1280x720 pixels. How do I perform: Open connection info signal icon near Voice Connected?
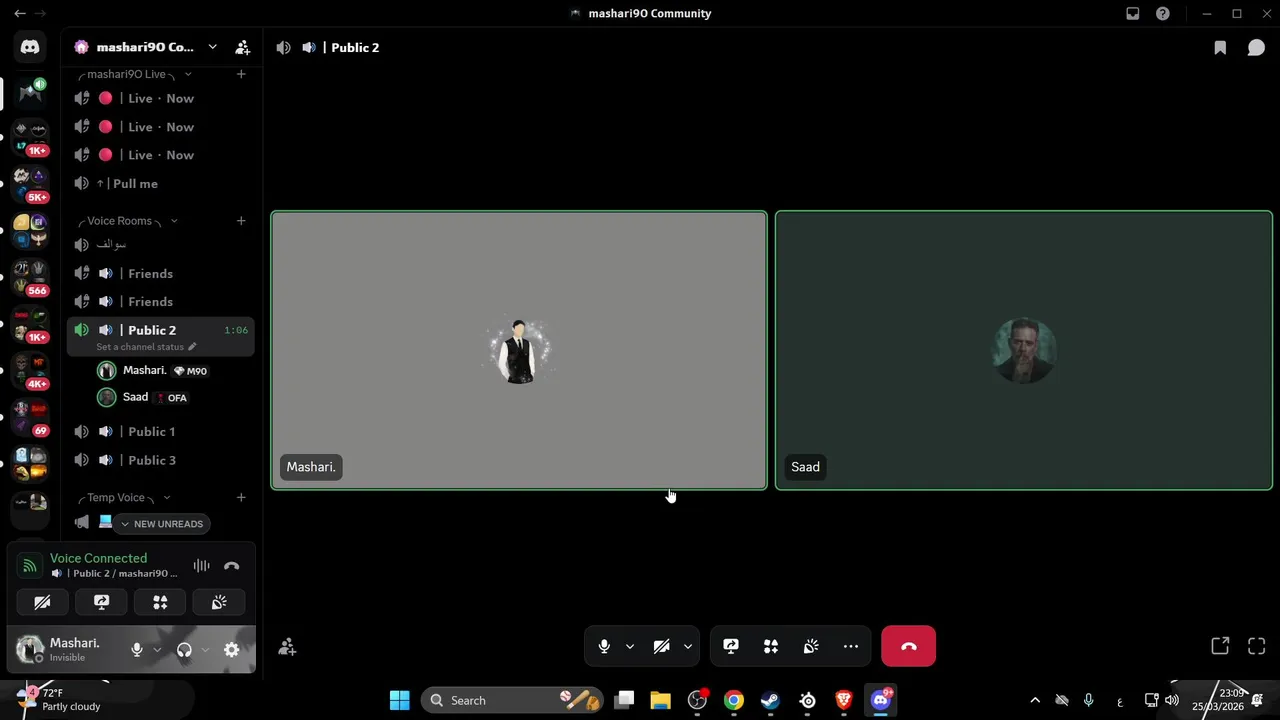tap(29, 566)
